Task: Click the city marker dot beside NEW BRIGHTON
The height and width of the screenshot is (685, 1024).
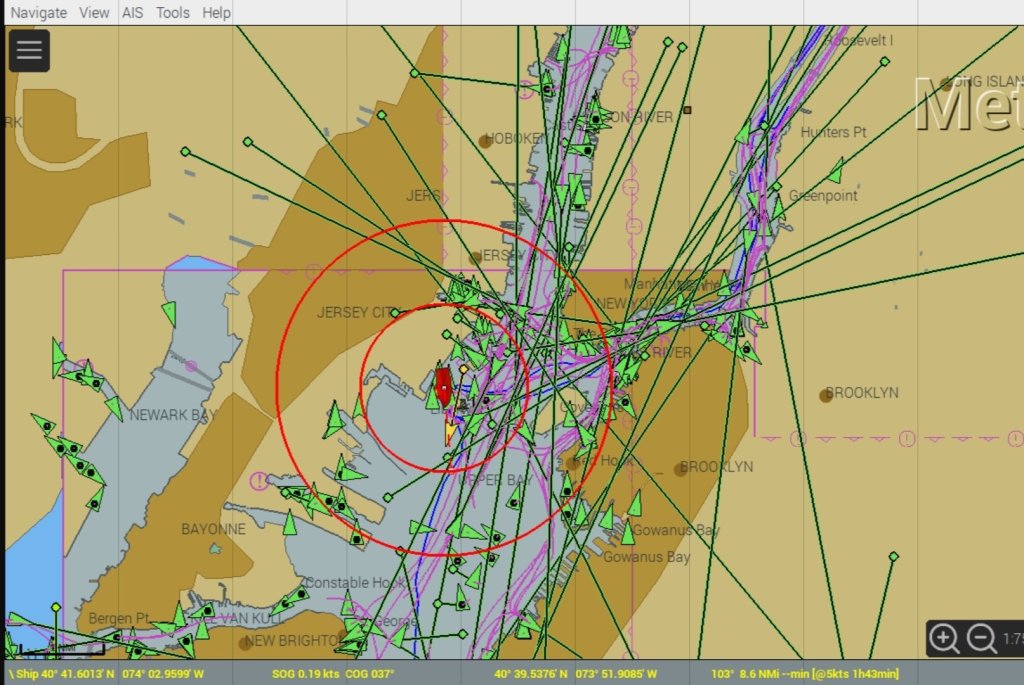Action: [x=246, y=643]
